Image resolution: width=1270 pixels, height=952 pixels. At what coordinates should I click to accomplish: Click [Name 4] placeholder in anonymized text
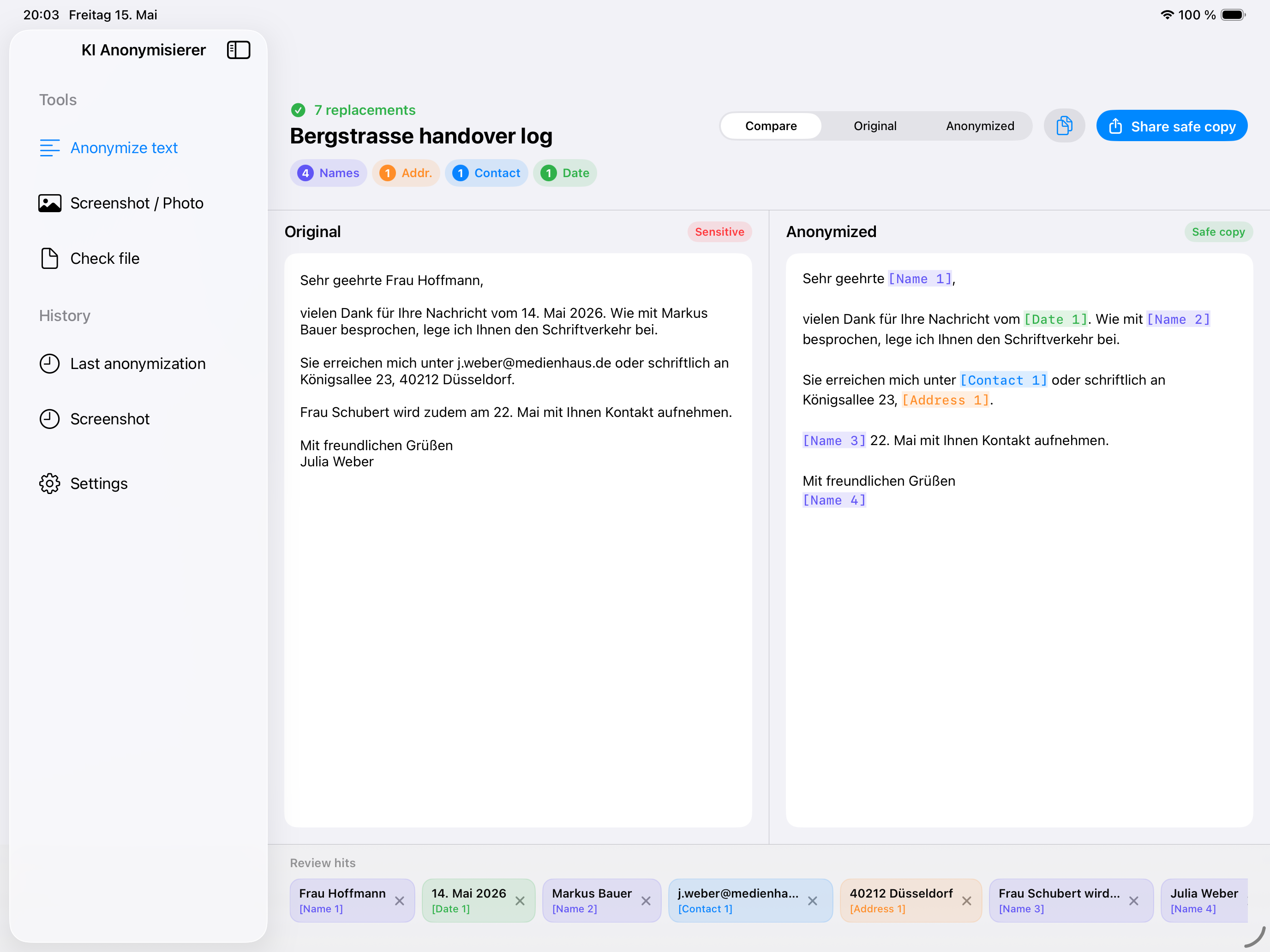pos(833,500)
